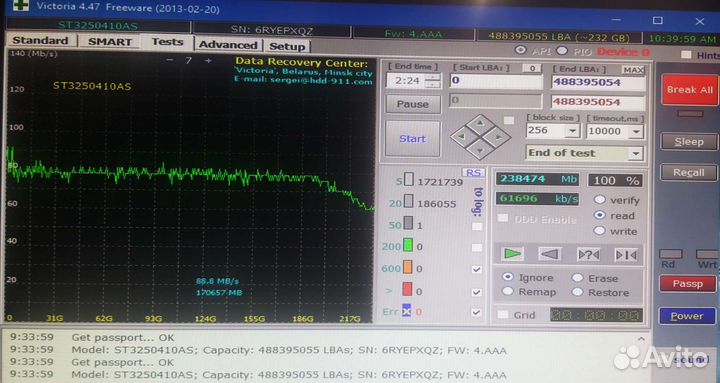Click the Start scan button

[x=412, y=139]
